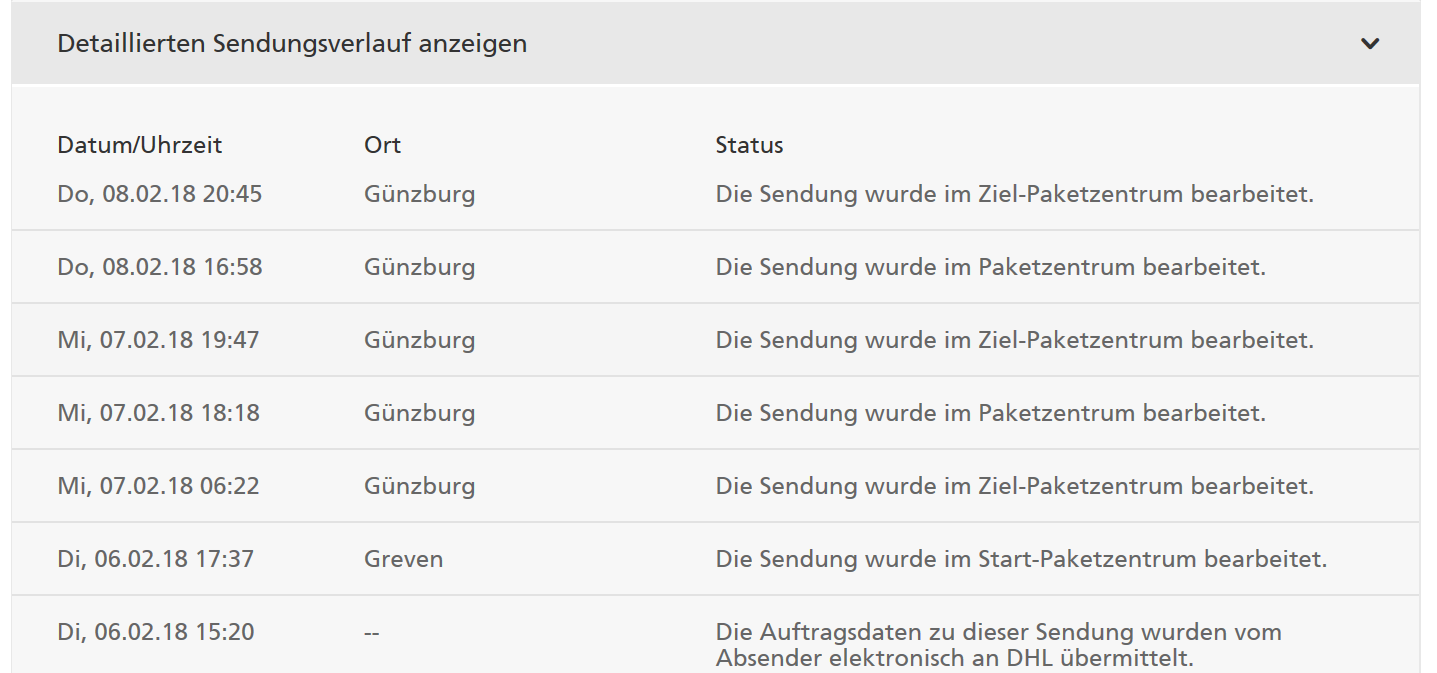The height and width of the screenshot is (673, 1437).
Task: Click the 'Di, 06.02.18 15:20' date entry
Action: [x=156, y=632]
